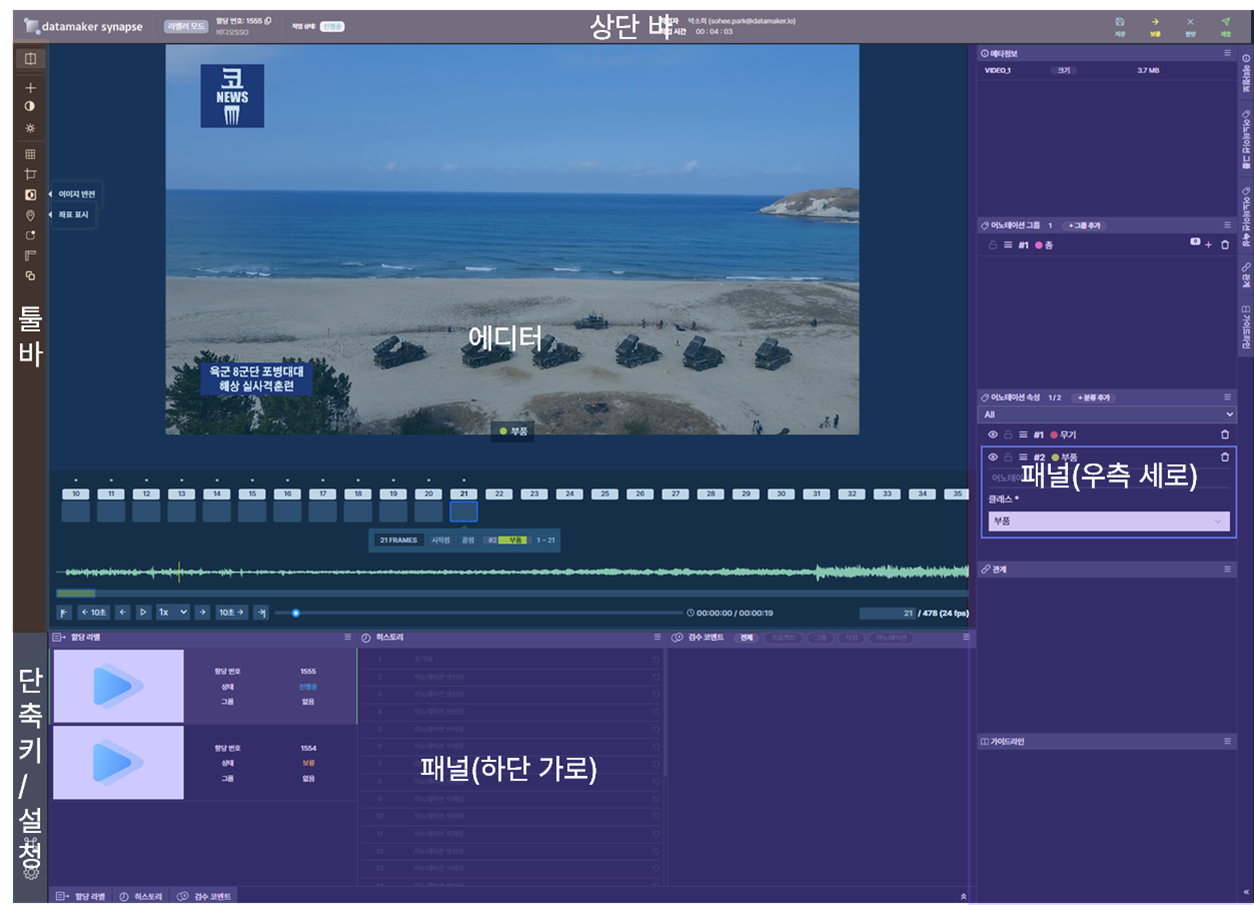Screen dimensions: 1254x905
Task: Click the #2 부품 tag in frame popup
Action: click(506, 540)
